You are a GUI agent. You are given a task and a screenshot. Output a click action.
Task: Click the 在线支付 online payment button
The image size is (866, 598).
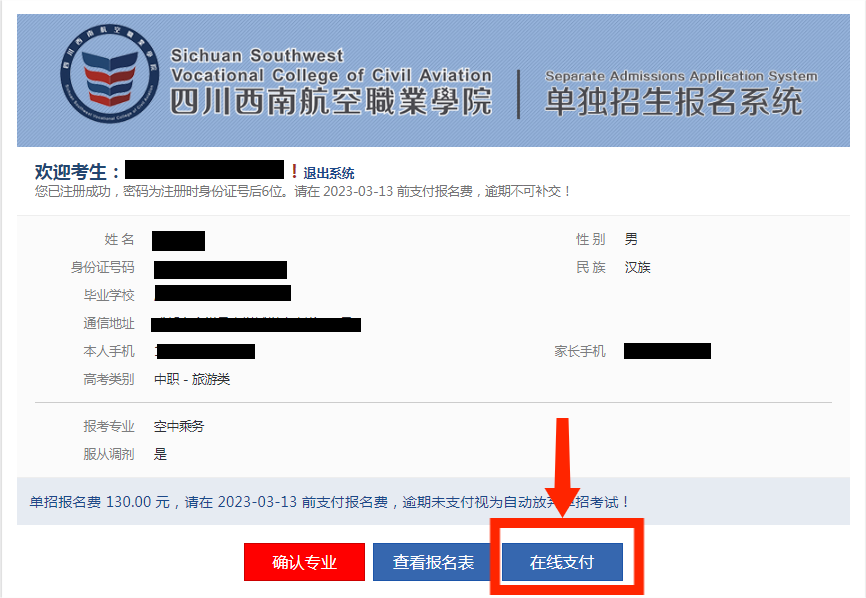562,562
